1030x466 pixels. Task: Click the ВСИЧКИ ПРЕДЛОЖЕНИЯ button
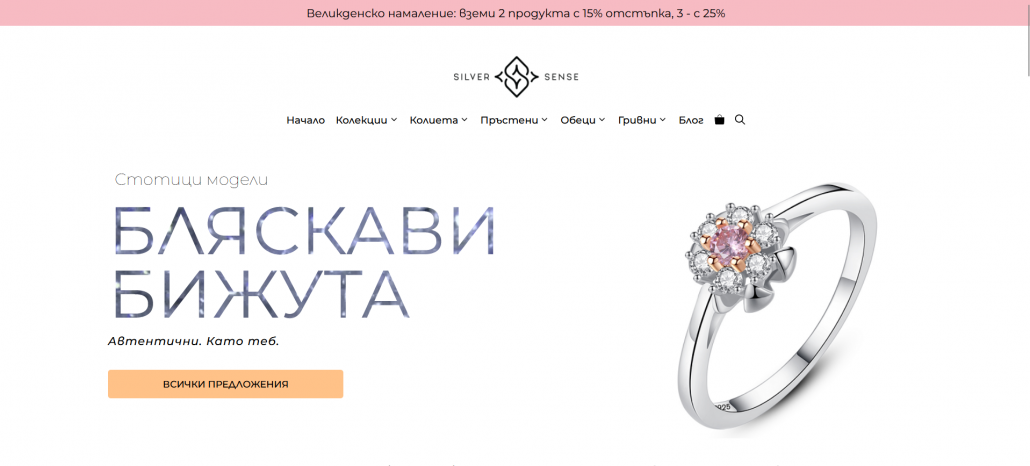(225, 384)
